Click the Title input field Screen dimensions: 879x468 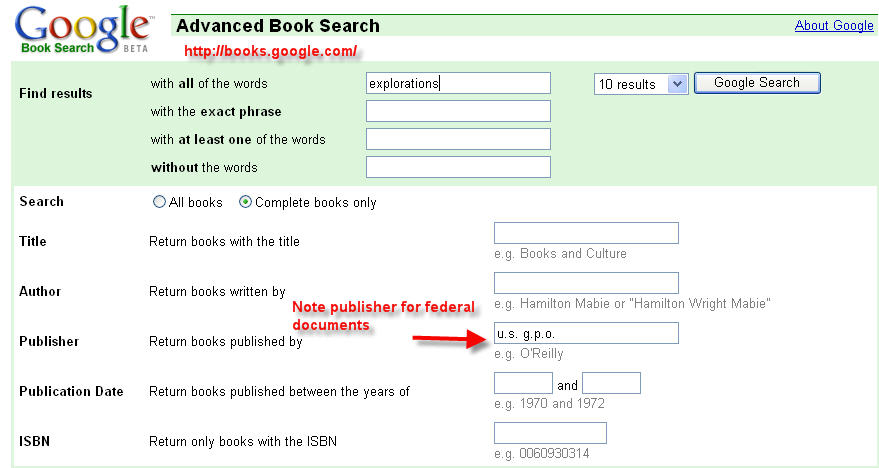pyautogui.click(x=586, y=233)
